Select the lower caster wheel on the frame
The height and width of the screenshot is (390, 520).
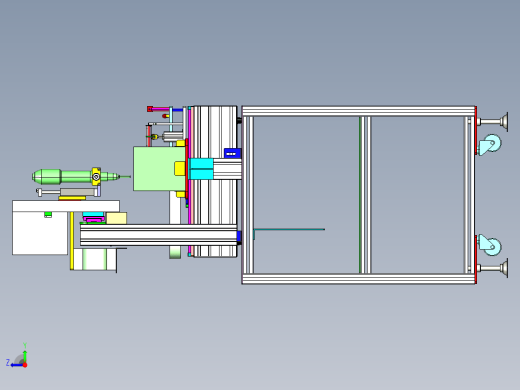[490, 245]
